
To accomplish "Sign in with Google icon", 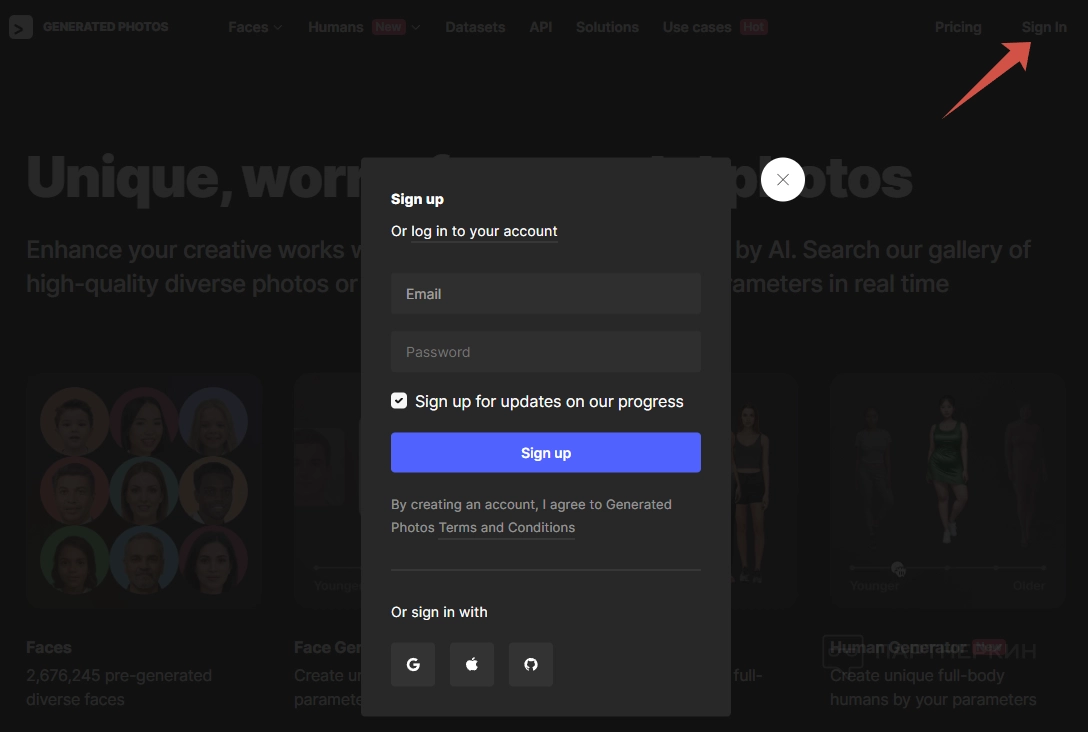I will pos(413,664).
